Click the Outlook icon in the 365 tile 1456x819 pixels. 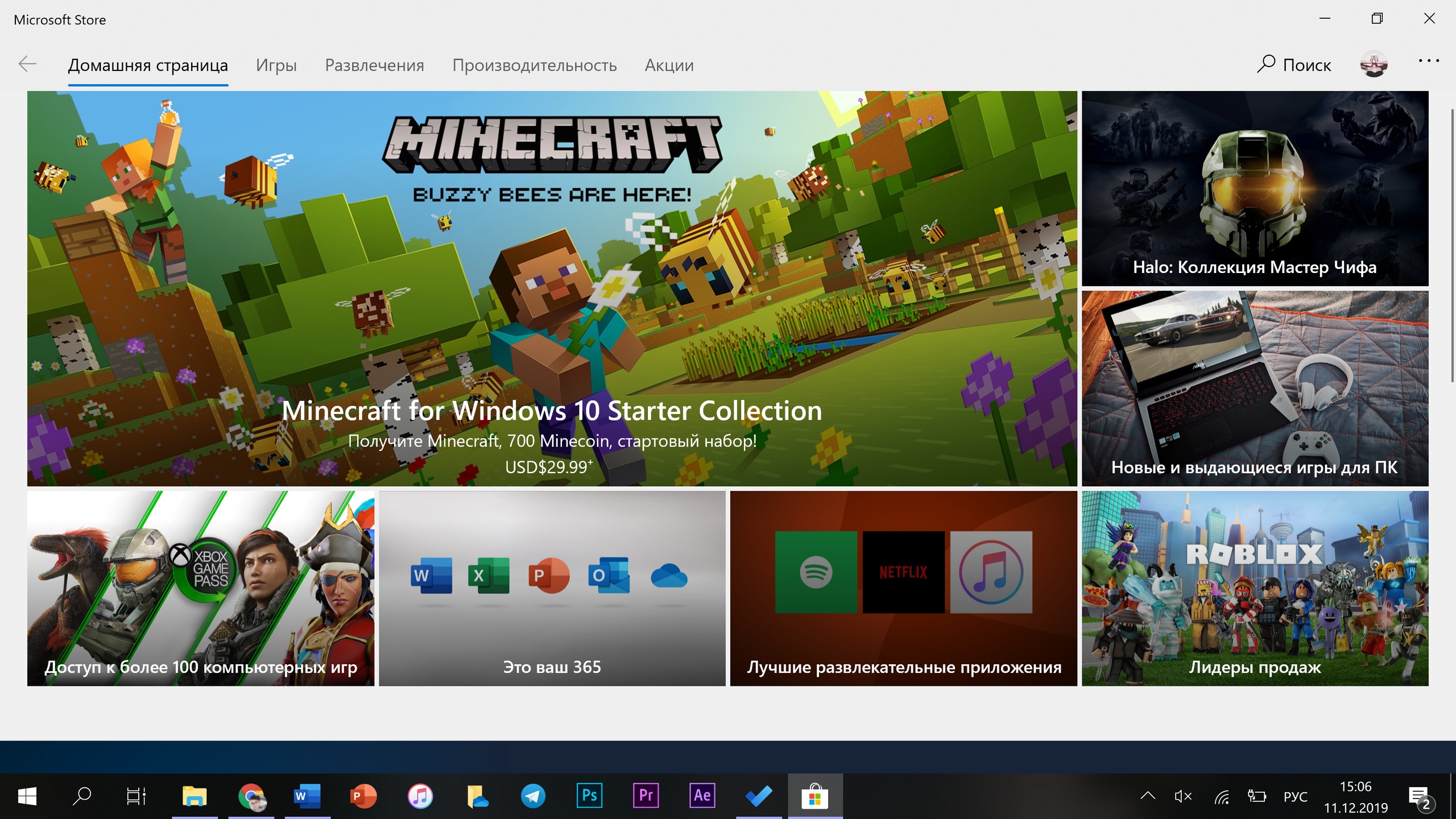pyautogui.click(x=609, y=576)
